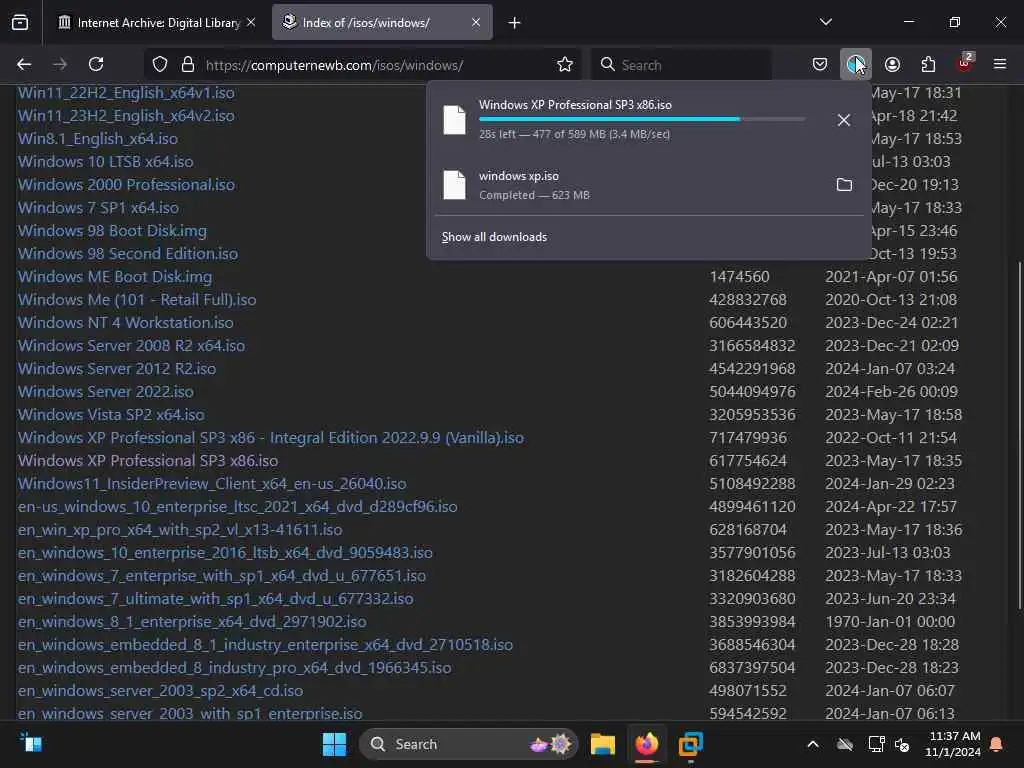Open the Windows Start menu

click(334, 744)
